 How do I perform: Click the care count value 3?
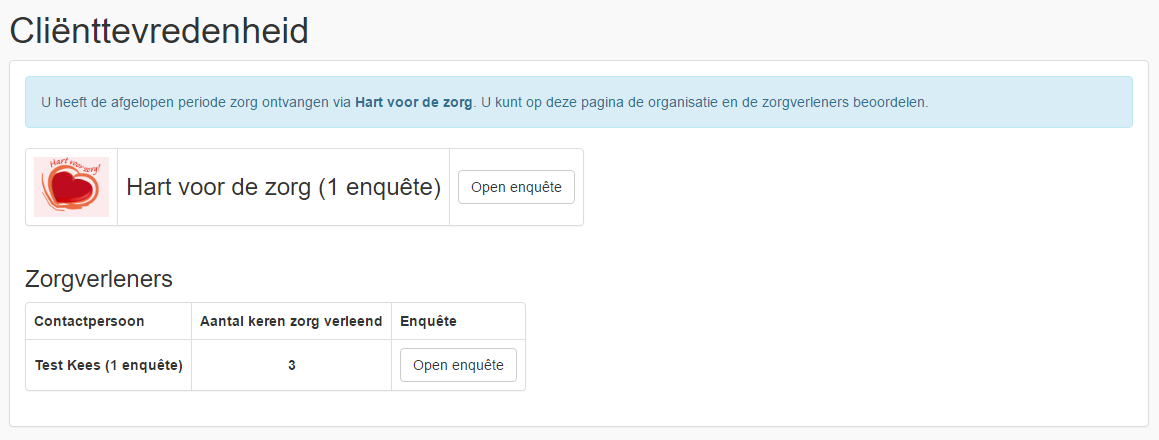pos(292,365)
